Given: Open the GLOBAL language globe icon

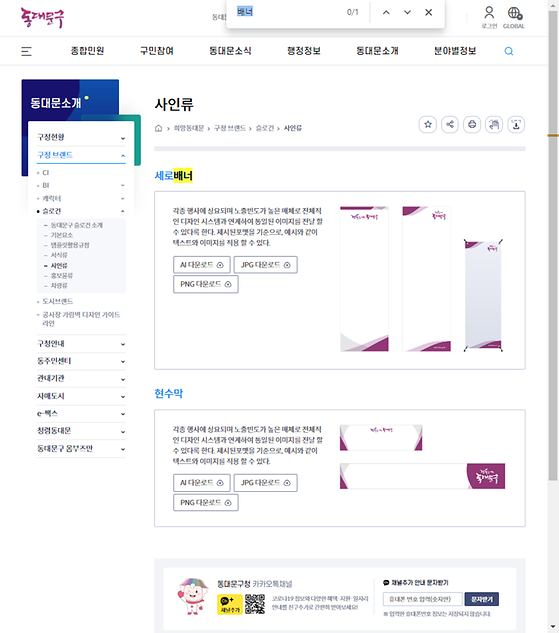Looking at the screenshot, I should pyautogui.click(x=514, y=13).
